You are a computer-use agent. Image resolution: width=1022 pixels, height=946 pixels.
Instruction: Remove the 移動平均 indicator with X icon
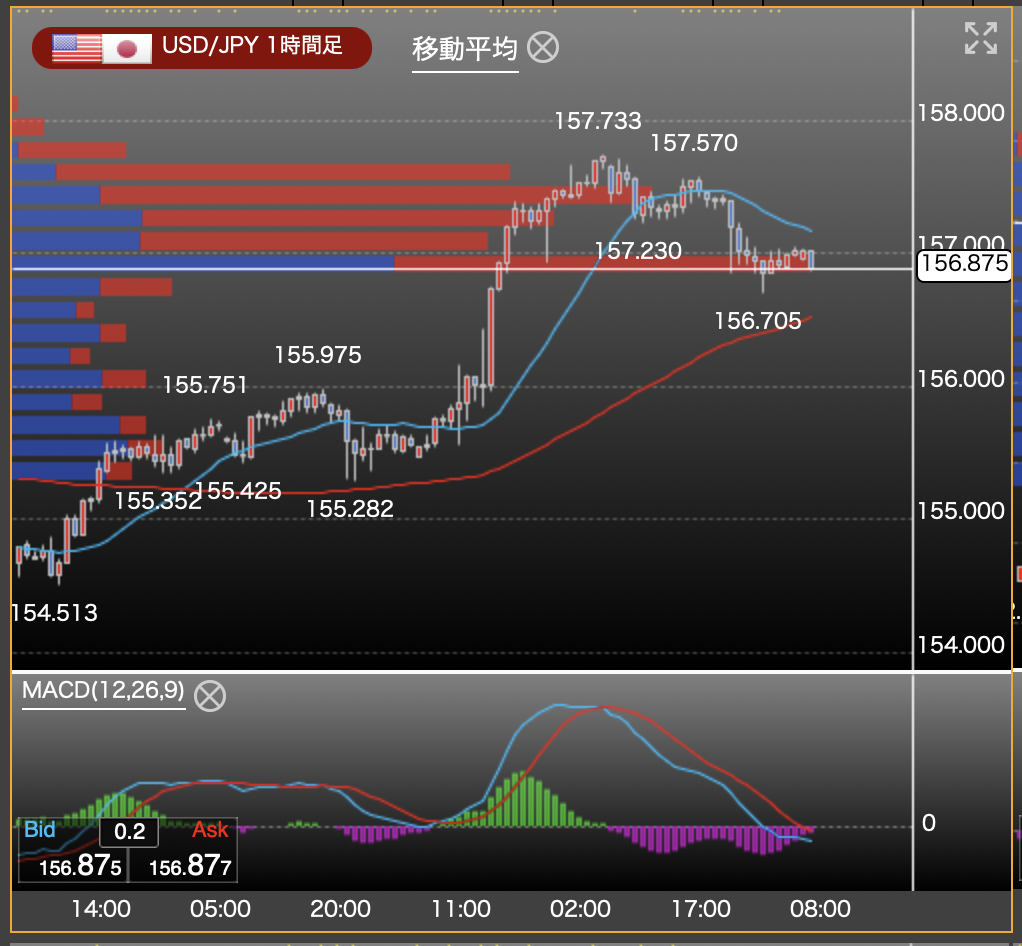pyautogui.click(x=543, y=47)
